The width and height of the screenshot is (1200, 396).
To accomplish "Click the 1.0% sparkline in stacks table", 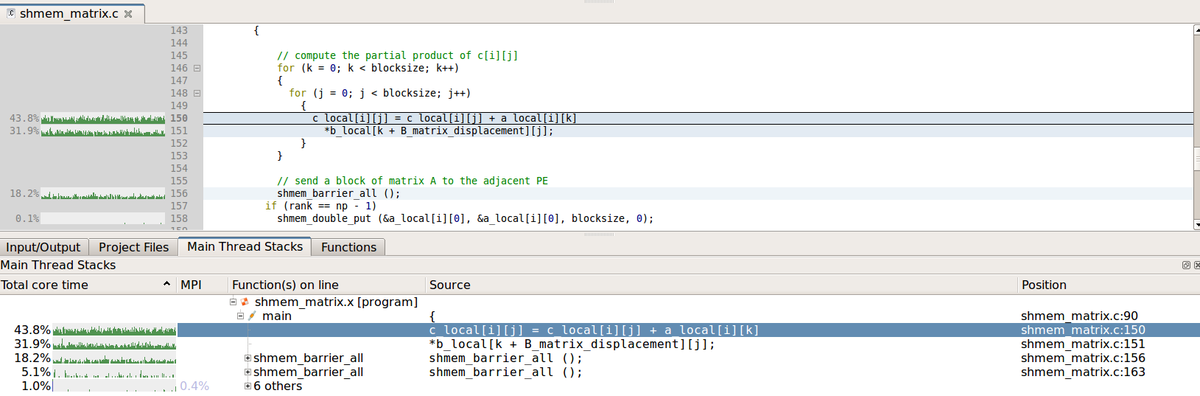I will [115, 386].
